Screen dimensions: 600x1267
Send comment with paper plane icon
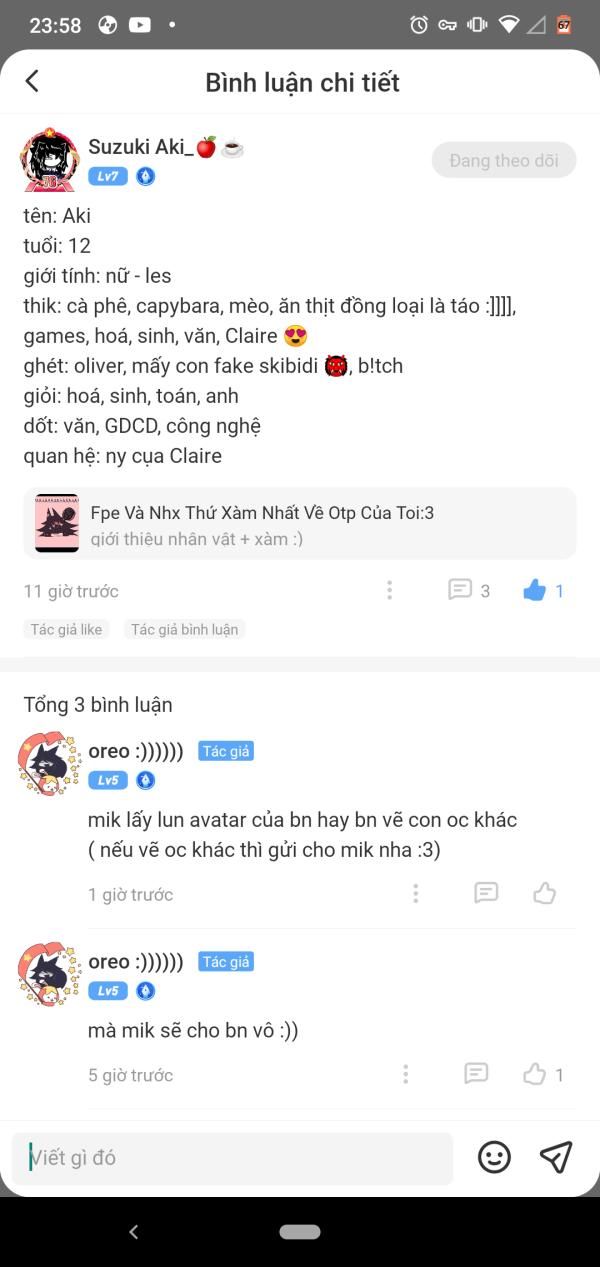pos(556,1157)
